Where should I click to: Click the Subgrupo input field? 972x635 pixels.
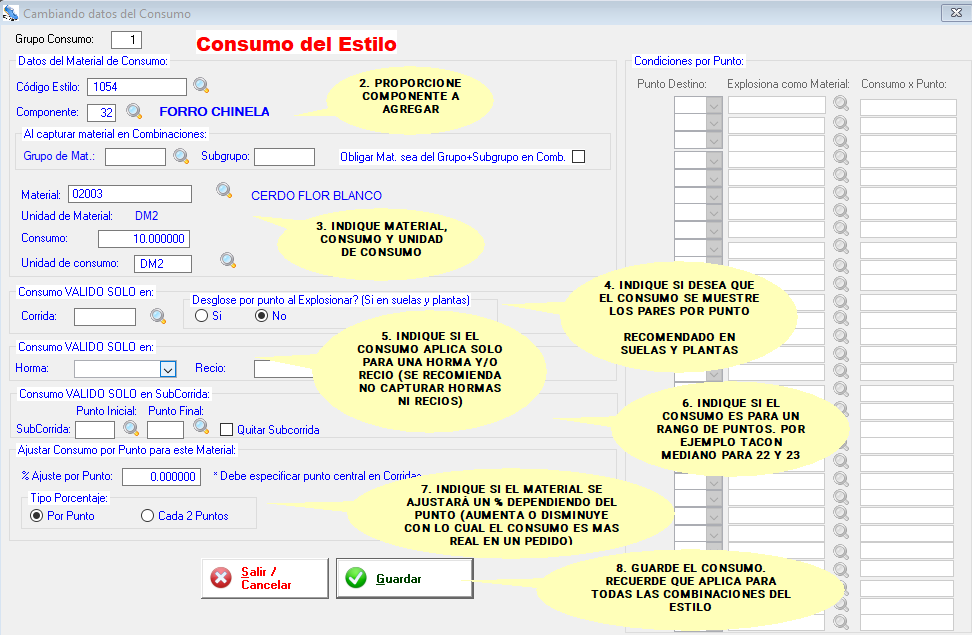click(x=285, y=157)
